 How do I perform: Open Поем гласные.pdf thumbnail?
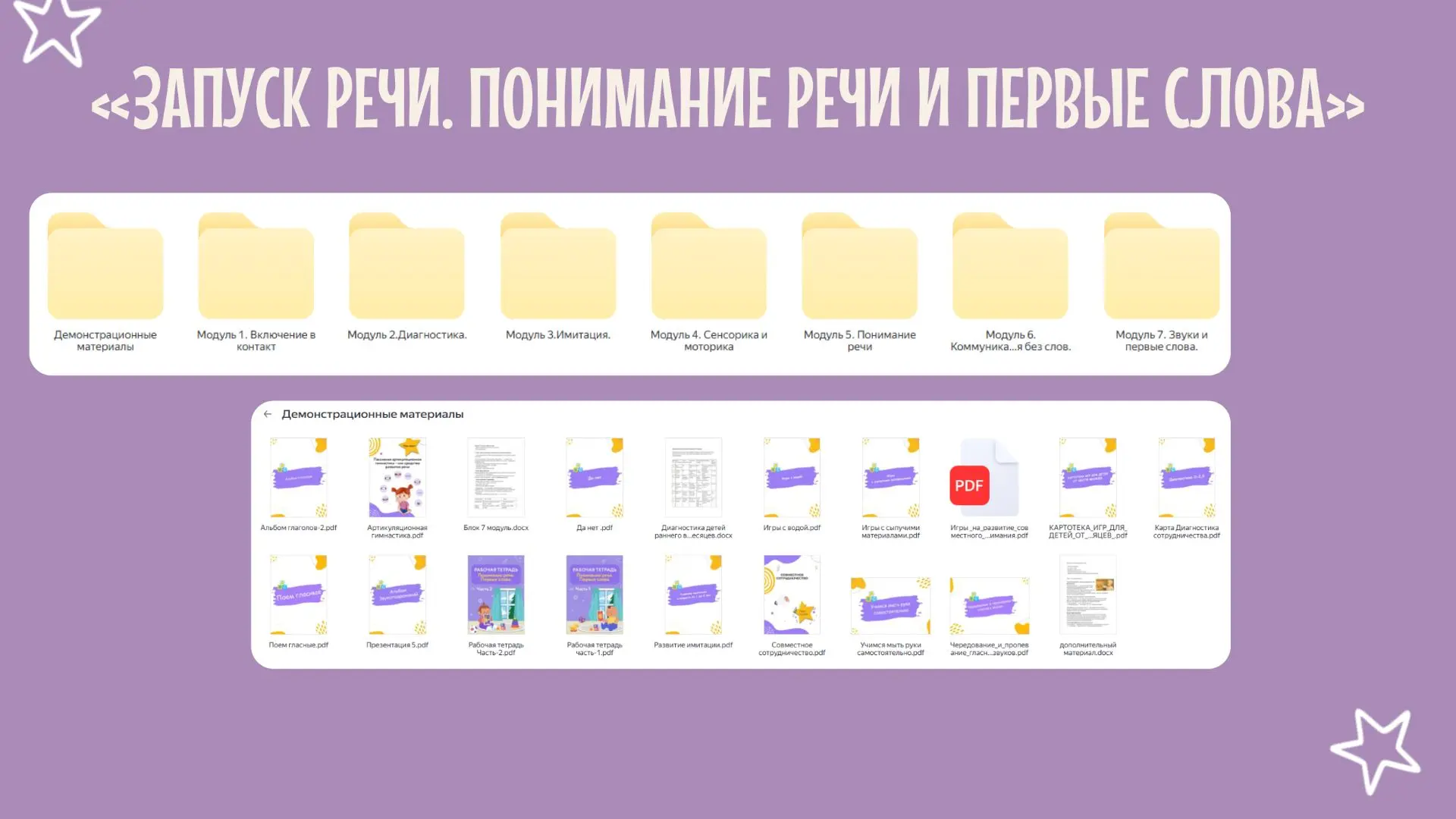(x=299, y=595)
